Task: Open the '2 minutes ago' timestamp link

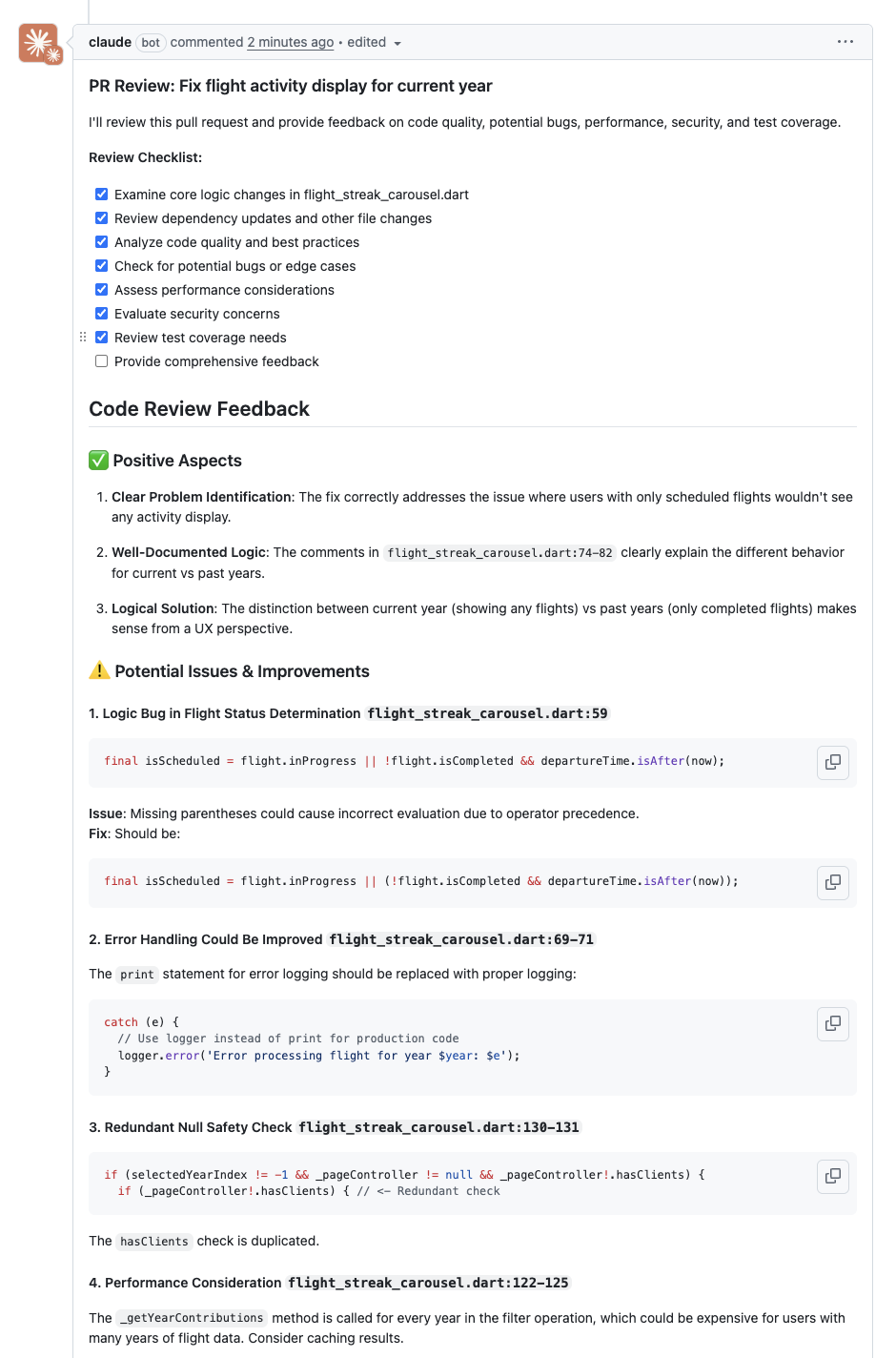Action: point(291,42)
